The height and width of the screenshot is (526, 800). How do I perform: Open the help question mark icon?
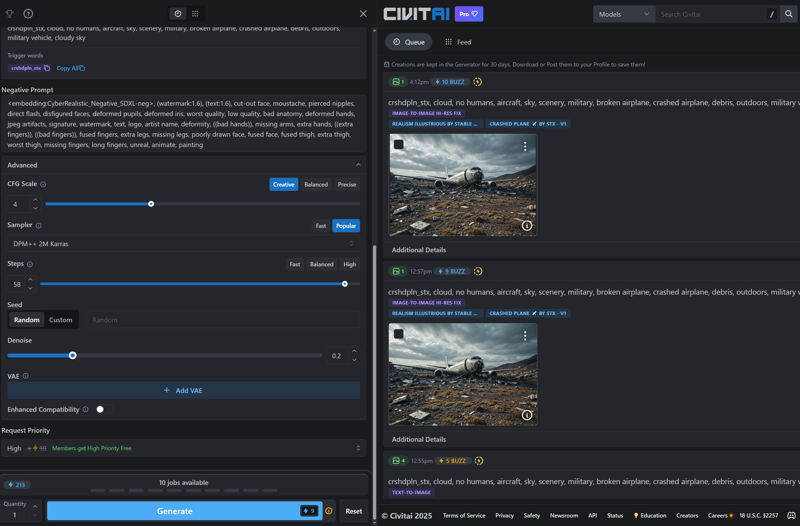click(x=28, y=14)
